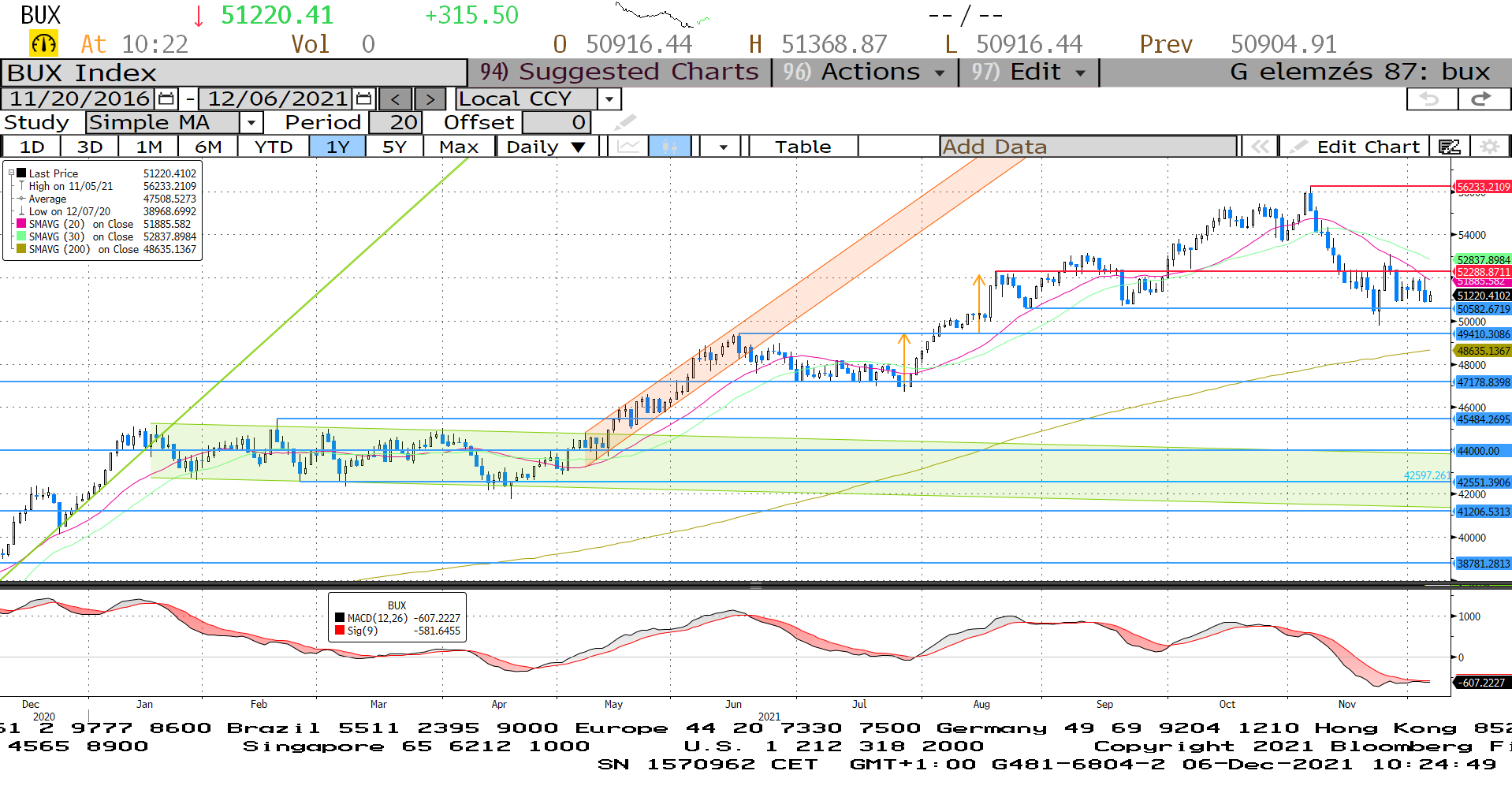Image resolution: width=1512 pixels, height=808 pixels.
Task: Click the annotation pencil beside Offset
Action: [624, 122]
